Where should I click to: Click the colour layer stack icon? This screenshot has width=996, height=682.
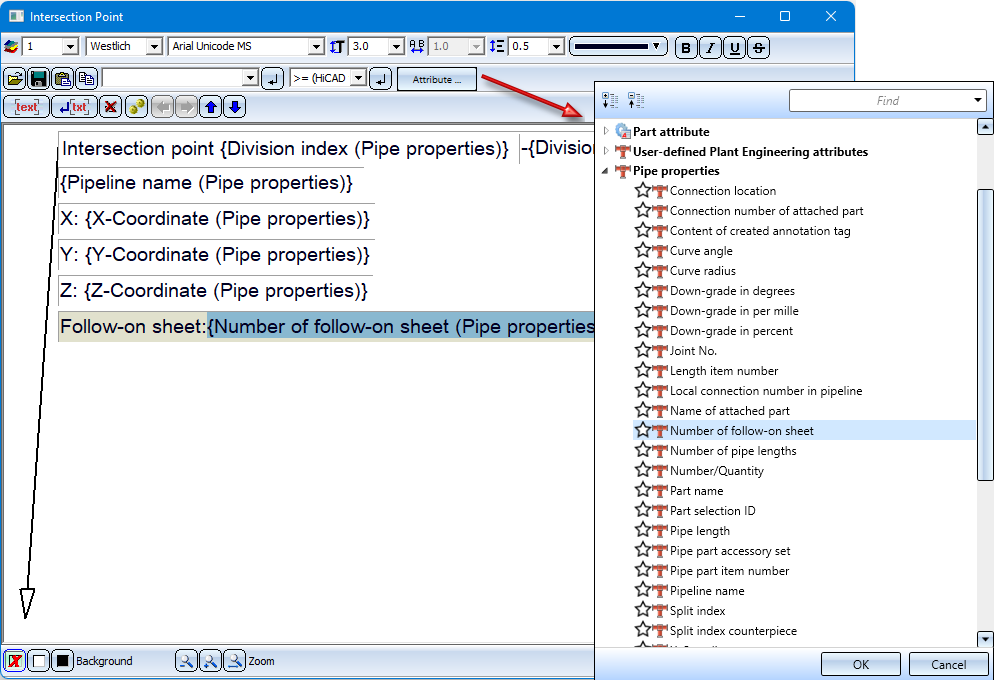click(11, 46)
